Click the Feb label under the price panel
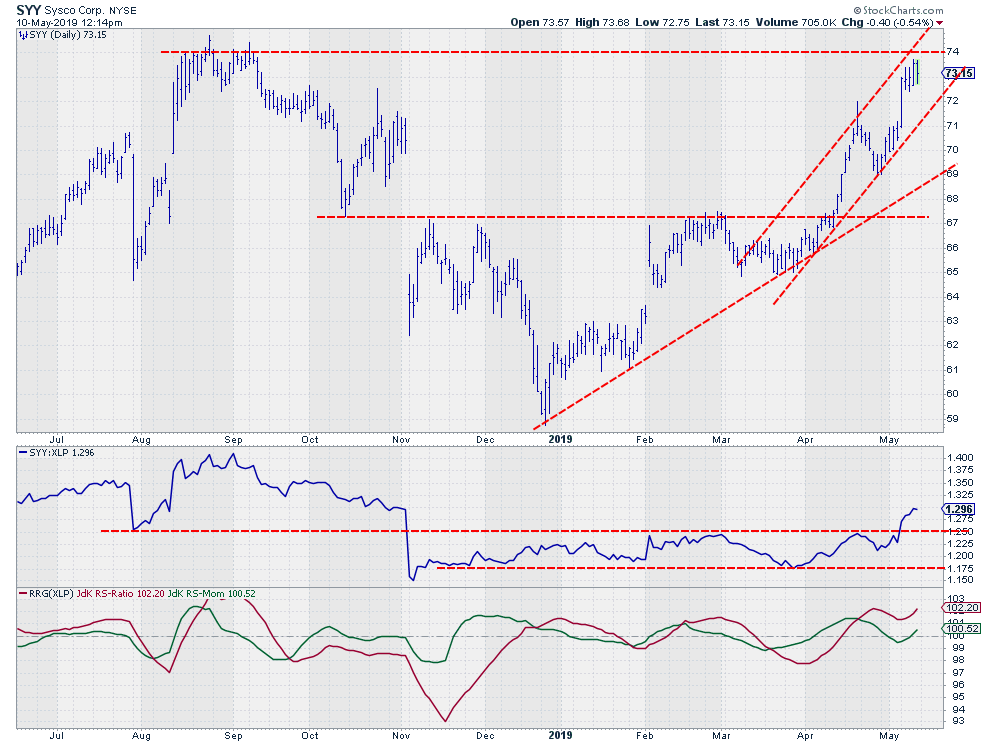Image resolution: width=990 pixels, height=744 pixels. click(645, 440)
